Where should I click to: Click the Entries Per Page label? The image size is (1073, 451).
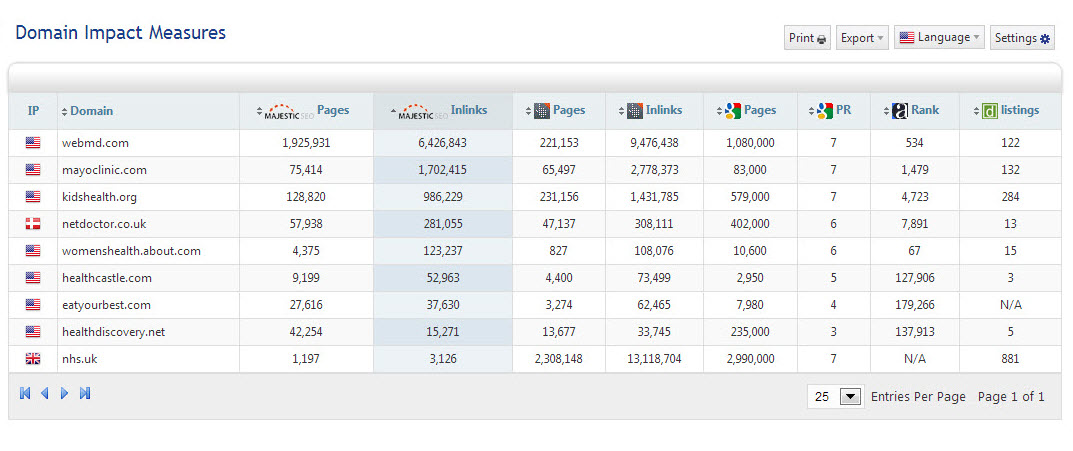pos(918,396)
